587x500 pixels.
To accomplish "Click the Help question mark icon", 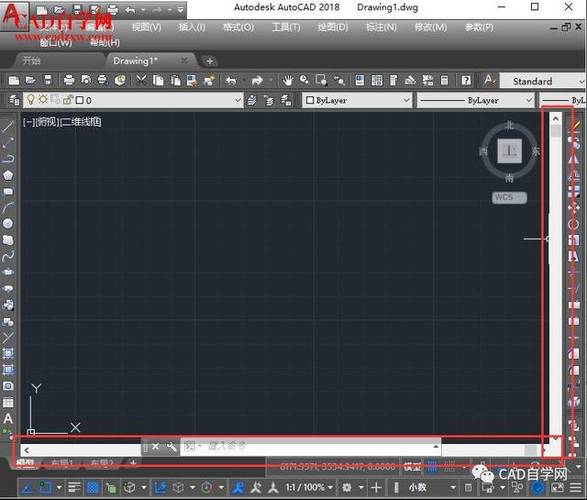I will pos(466,80).
